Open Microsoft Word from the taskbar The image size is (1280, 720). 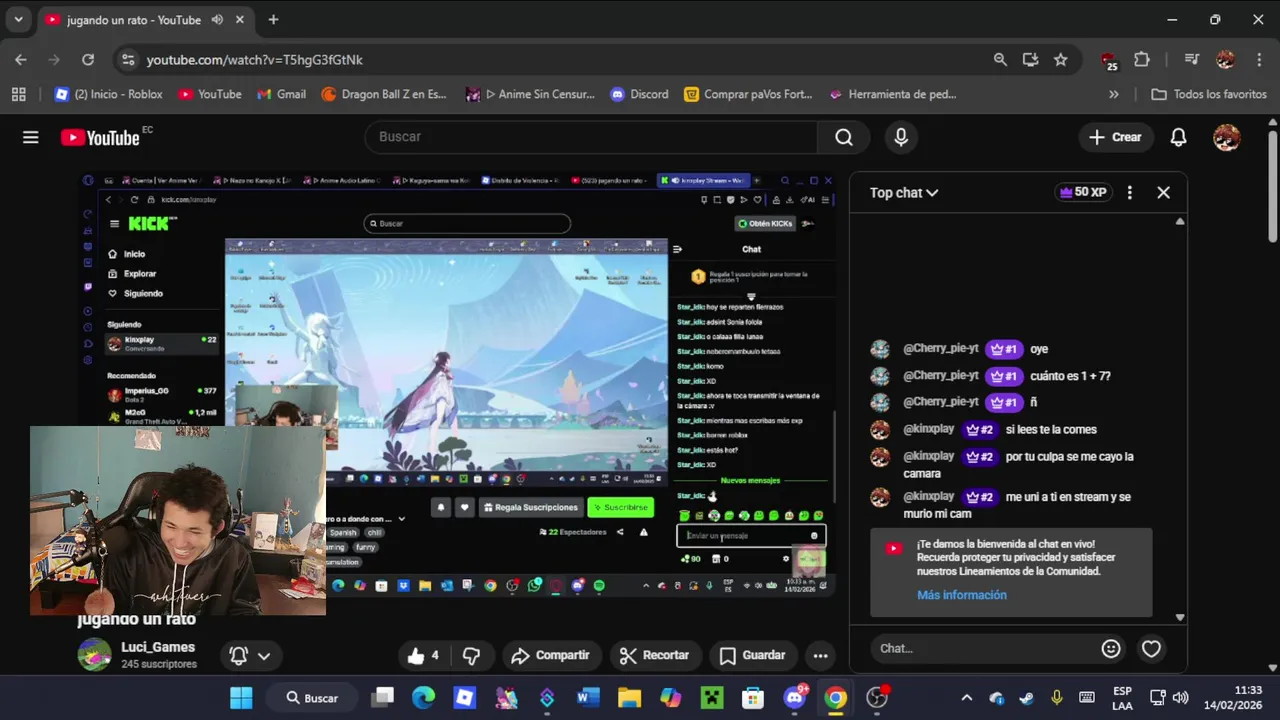(x=587, y=698)
